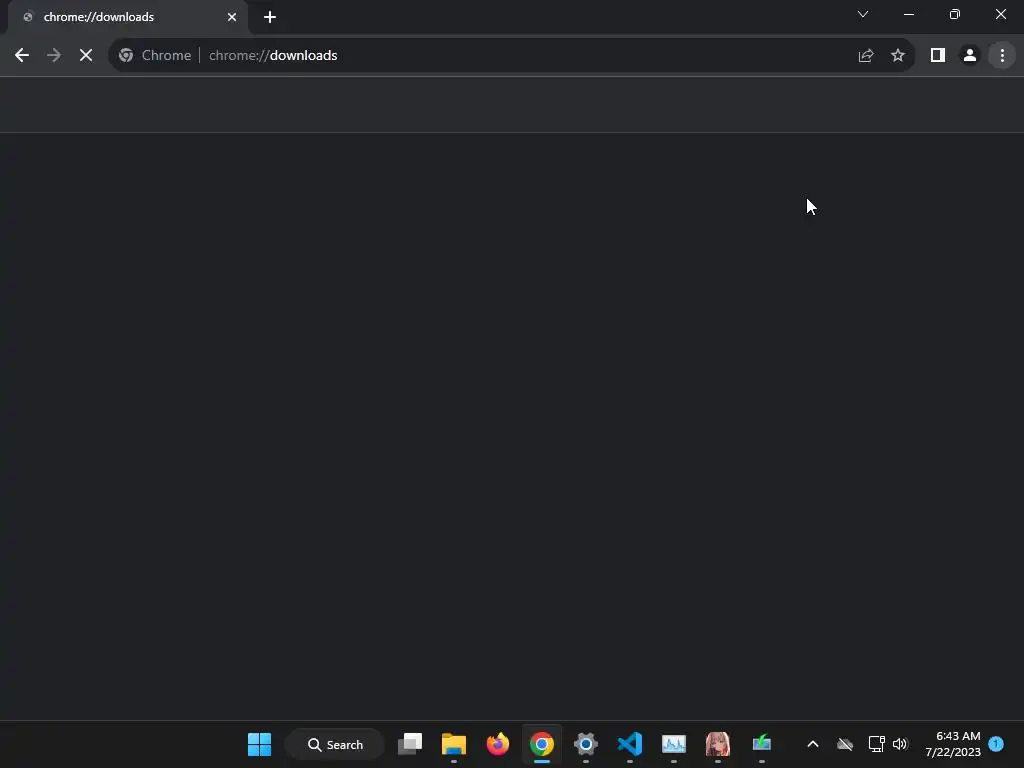The image size is (1024, 768).
Task: Open a new tab
Action: click(270, 17)
